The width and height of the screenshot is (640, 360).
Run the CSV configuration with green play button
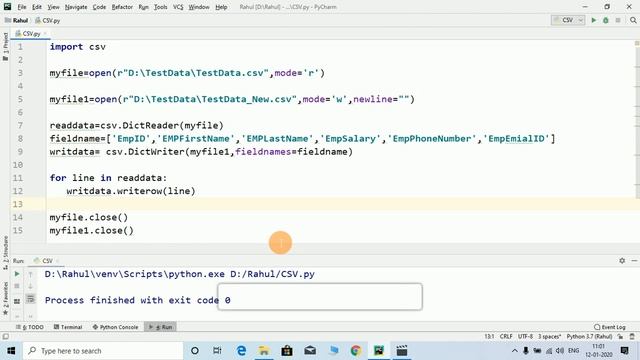tap(594, 20)
